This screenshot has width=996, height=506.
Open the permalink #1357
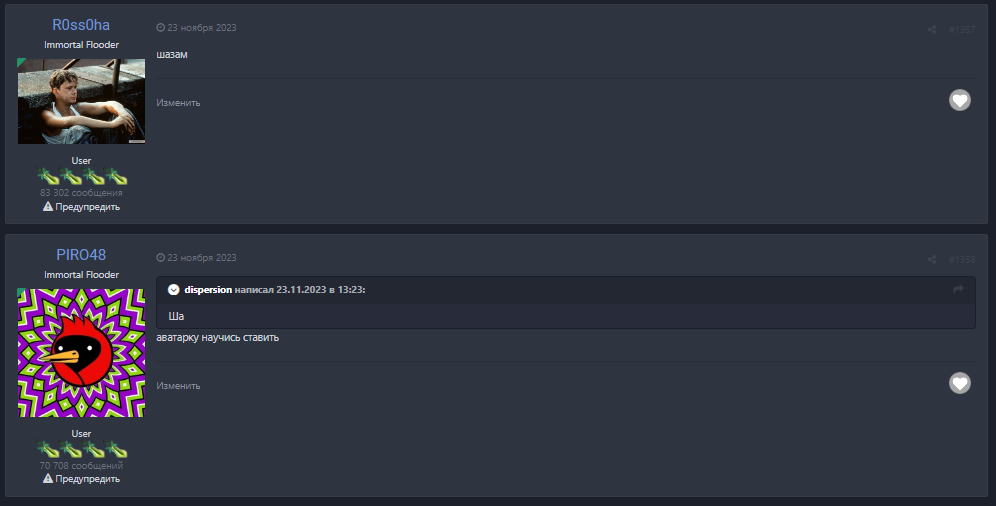coord(962,30)
